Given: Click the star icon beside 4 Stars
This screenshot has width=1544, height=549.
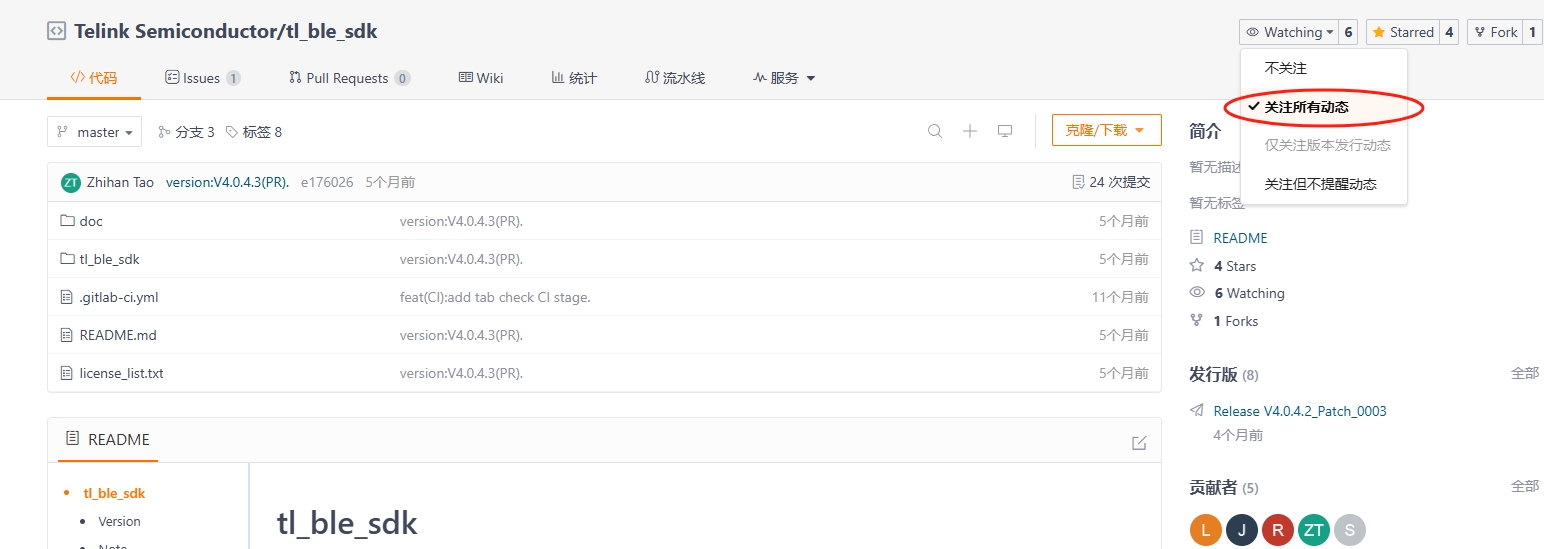Looking at the screenshot, I should tap(1197, 266).
